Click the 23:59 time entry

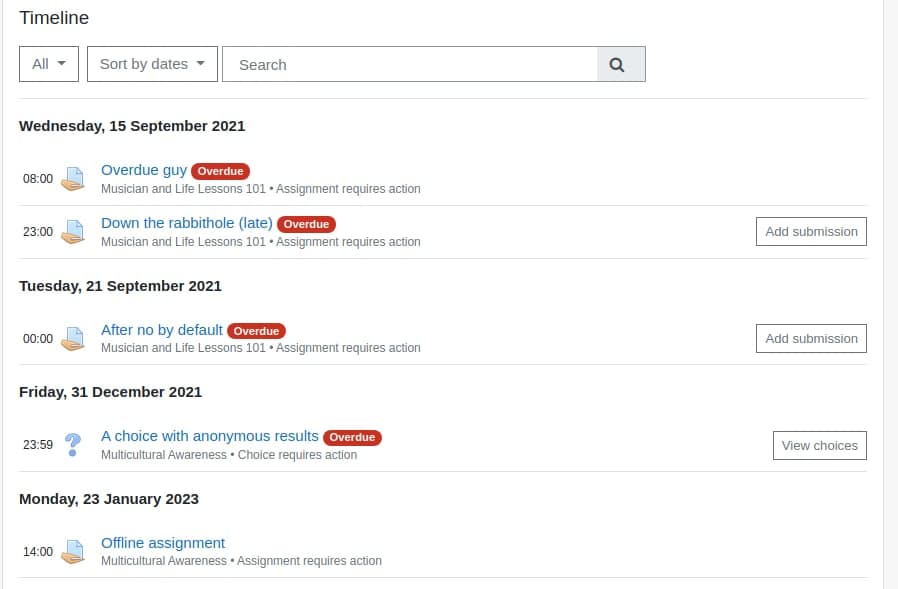click(38, 445)
